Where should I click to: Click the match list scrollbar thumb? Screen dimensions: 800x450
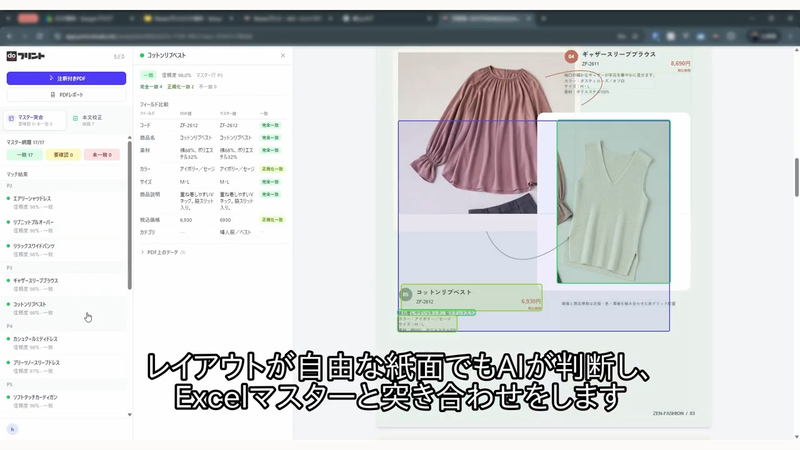(x=130, y=214)
